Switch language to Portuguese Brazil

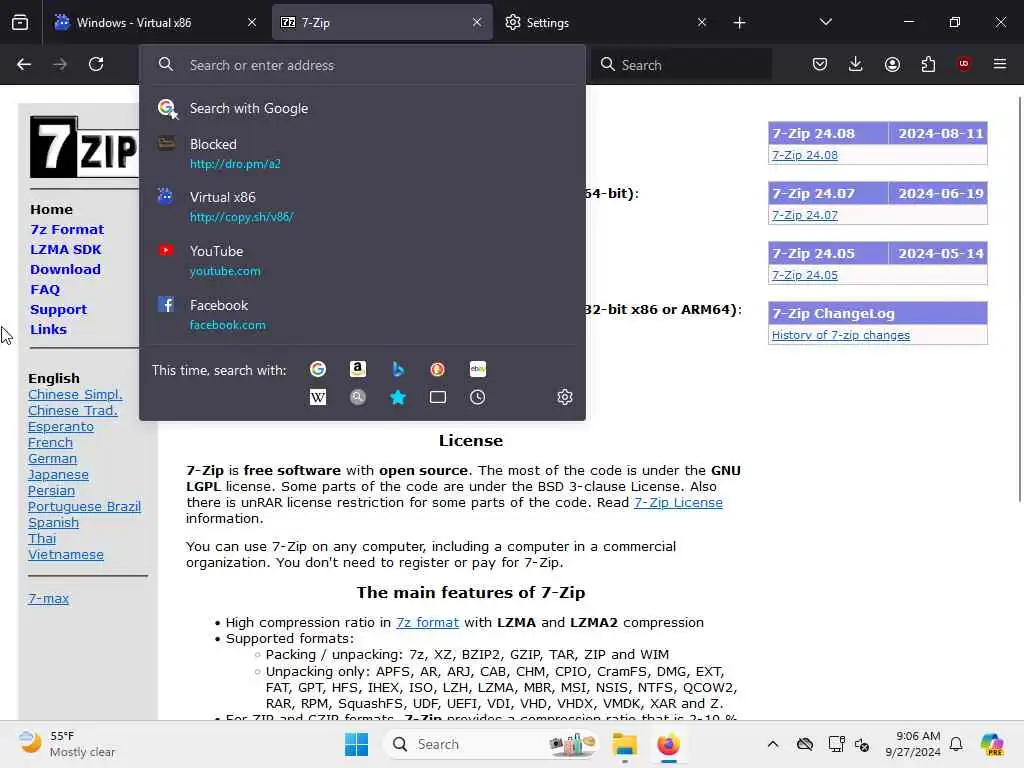coord(84,507)
